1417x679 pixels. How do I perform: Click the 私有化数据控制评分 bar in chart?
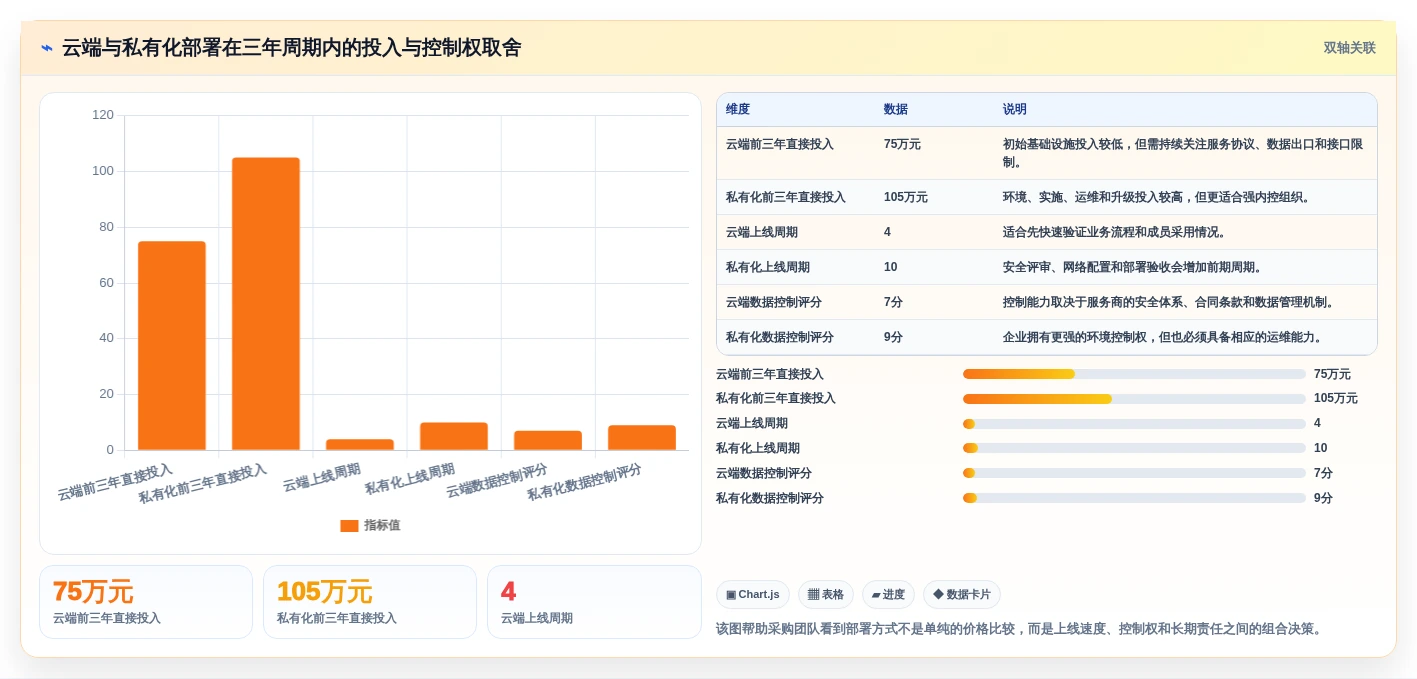pos(642,438)
